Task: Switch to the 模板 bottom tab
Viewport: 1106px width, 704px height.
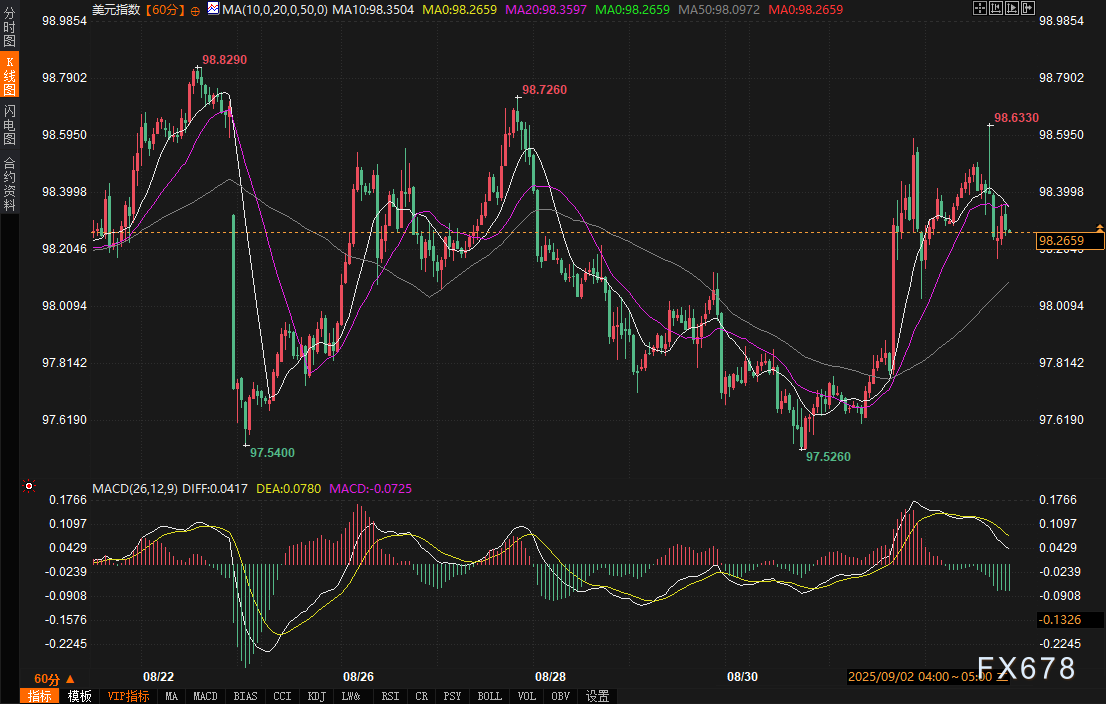Action: (x=80, y=696)
